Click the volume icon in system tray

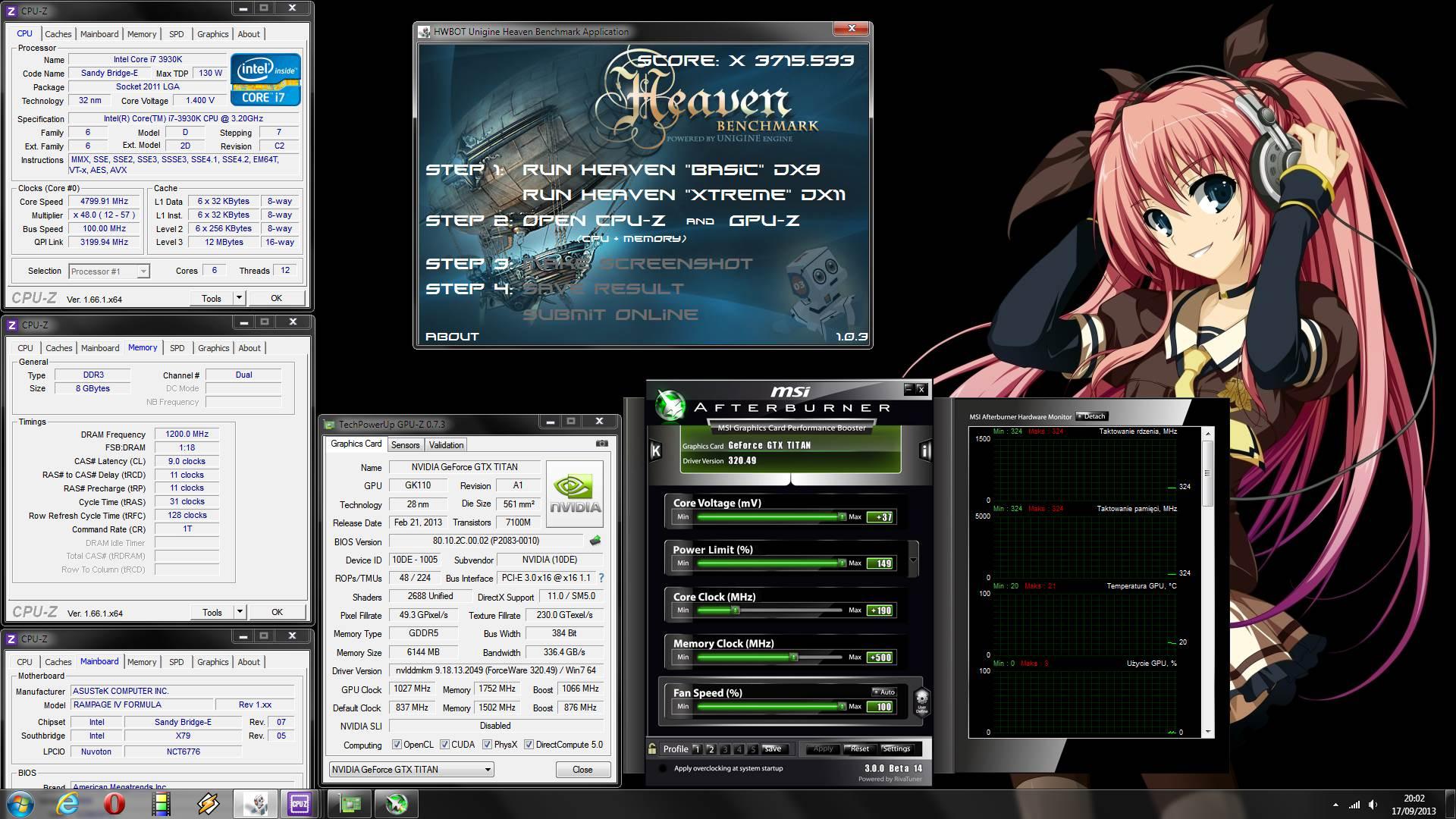click(1374, 805)
